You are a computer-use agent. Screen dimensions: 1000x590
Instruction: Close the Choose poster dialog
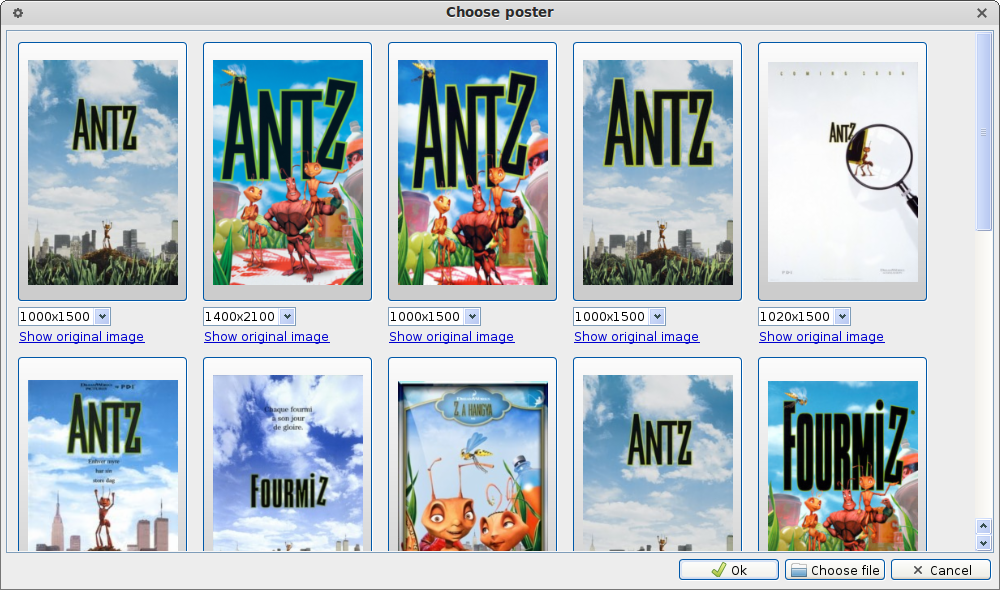pyautogui.click(x=982, y=13)
